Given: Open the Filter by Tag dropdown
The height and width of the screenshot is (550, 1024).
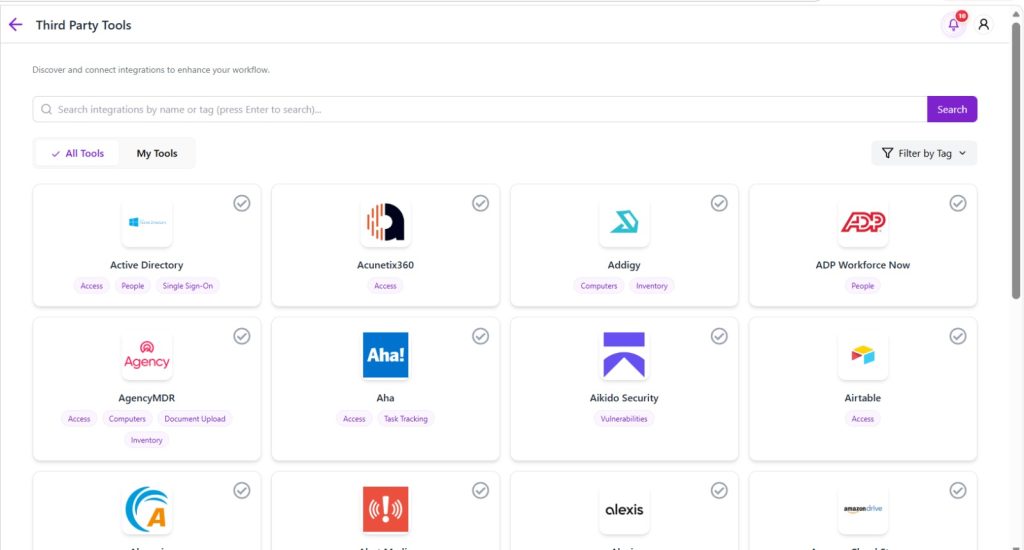Looking at the screenshot, I should [x=924, y=153].
